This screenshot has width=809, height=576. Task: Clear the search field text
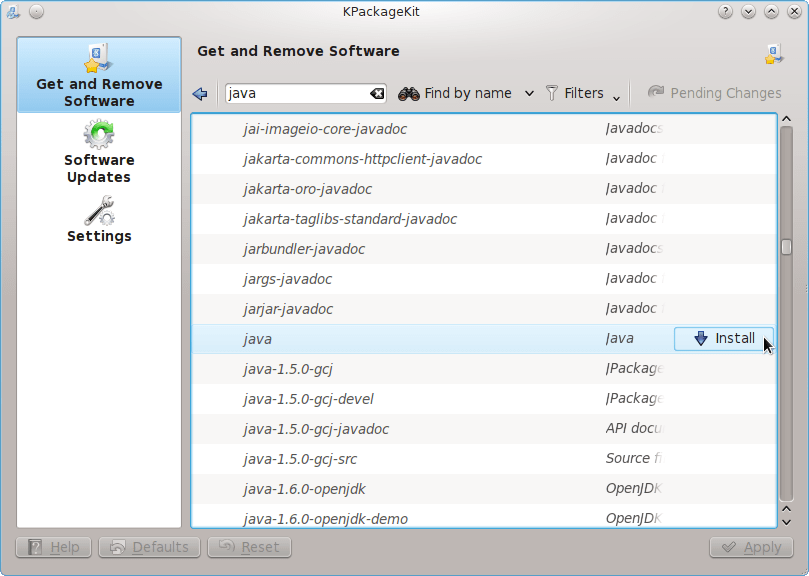coord(377,93)
